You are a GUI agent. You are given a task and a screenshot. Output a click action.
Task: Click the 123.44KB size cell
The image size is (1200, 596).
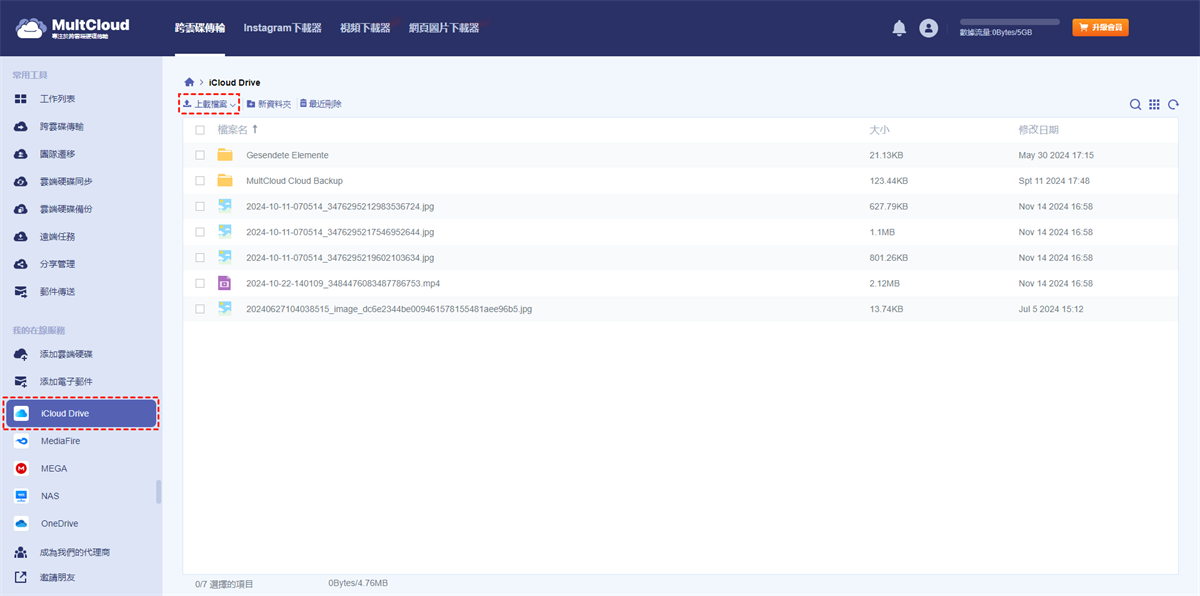pos(889,181)
